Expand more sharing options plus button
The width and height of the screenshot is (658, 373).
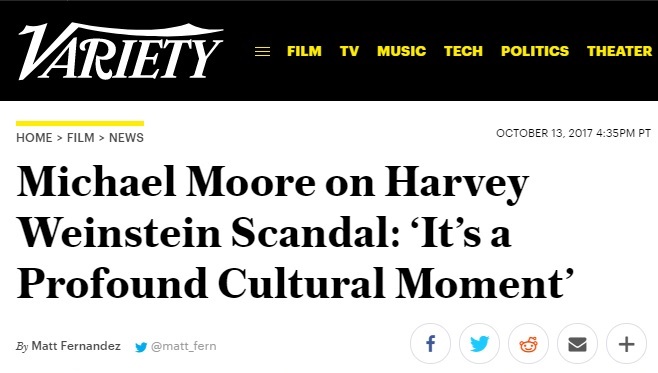click(x=627, y=344)
